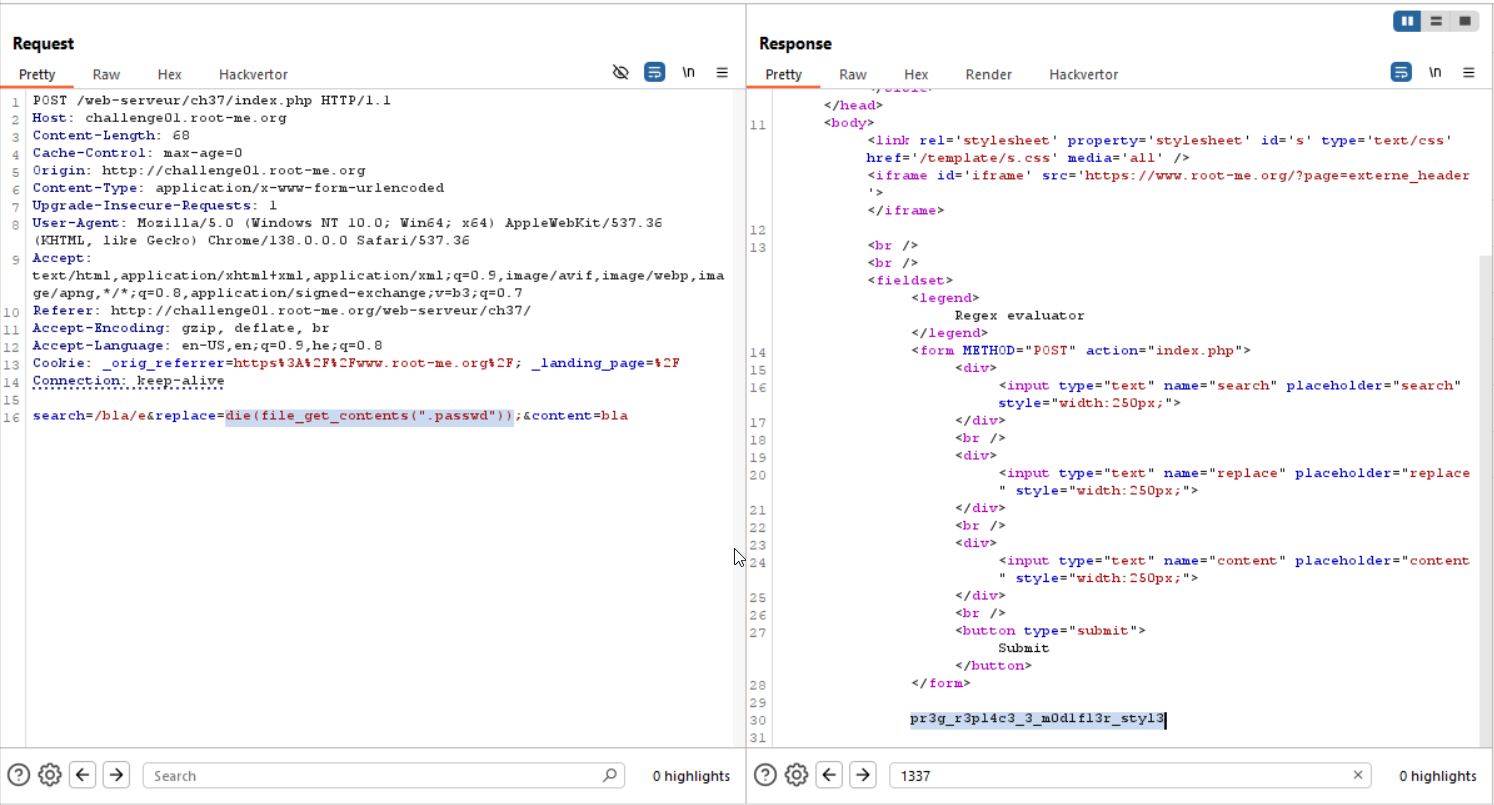Toggle word wrap in Request panel
The image size is (1494, 805).
655,72
